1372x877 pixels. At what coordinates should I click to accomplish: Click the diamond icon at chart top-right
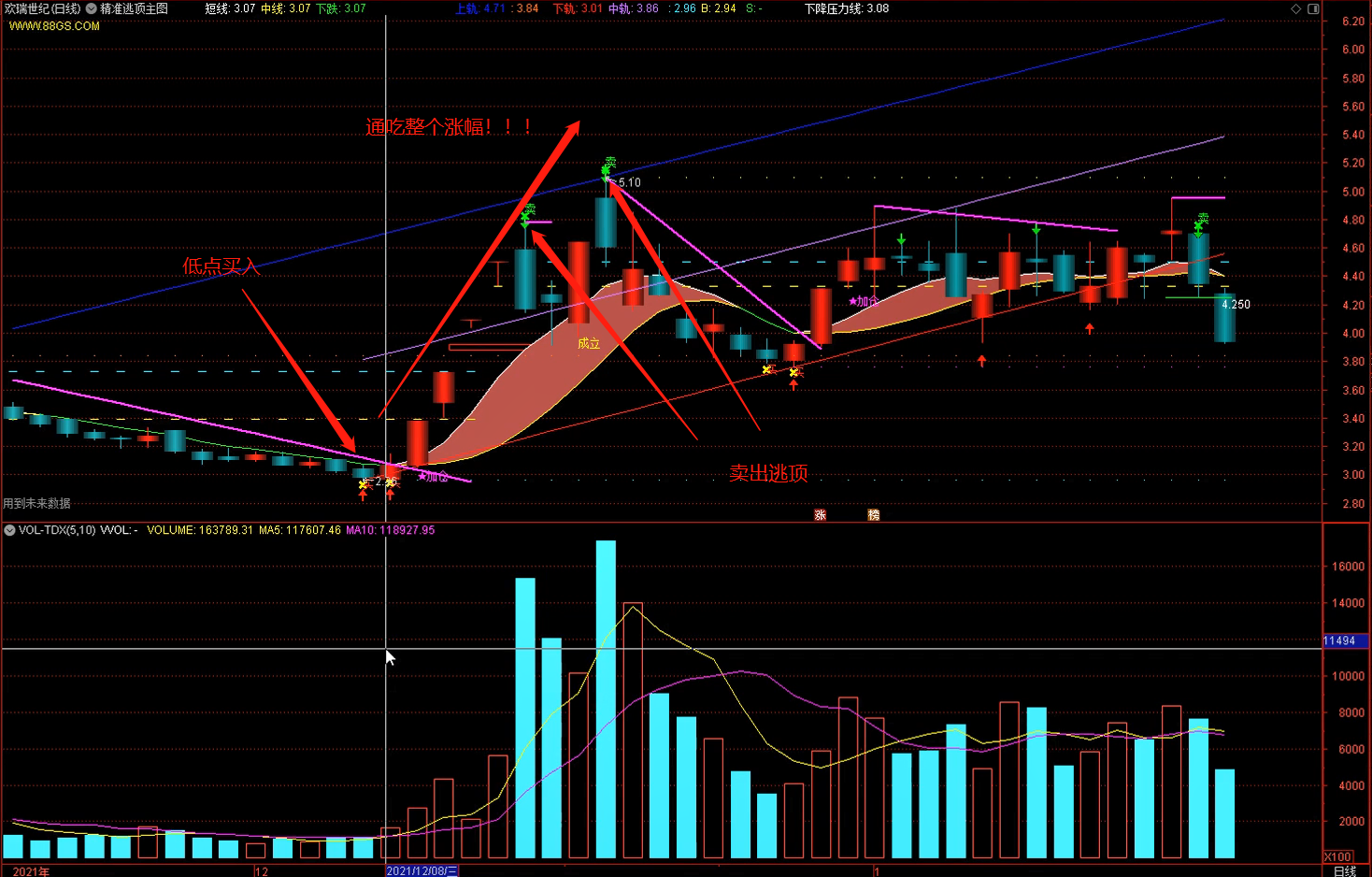coord(1296,8)
